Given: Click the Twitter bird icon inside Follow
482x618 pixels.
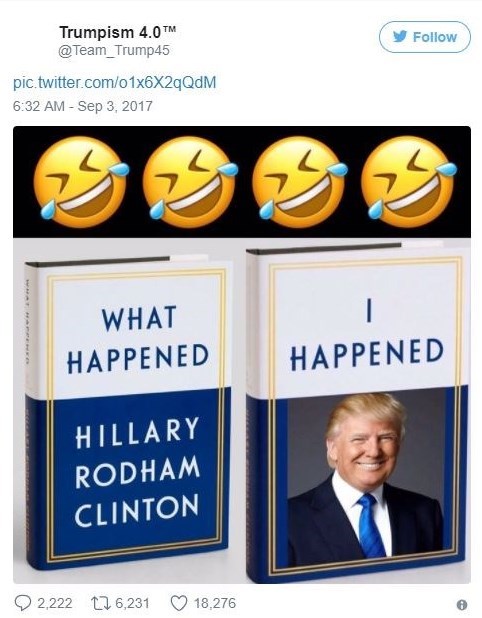Looking at the screenshot, I should (400, 37).
